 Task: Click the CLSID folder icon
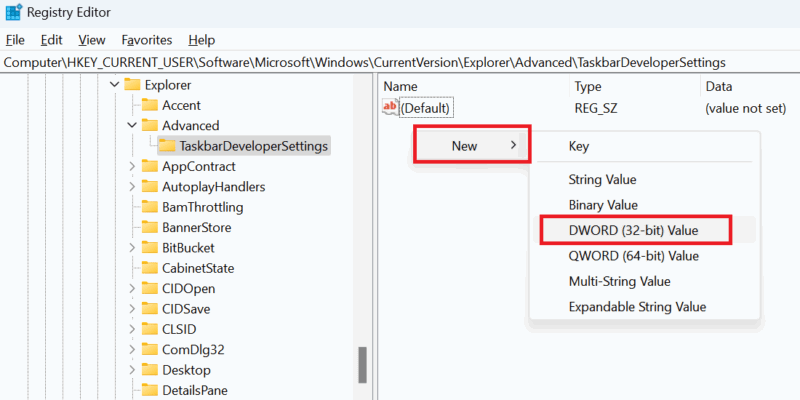tap(149, 329)
